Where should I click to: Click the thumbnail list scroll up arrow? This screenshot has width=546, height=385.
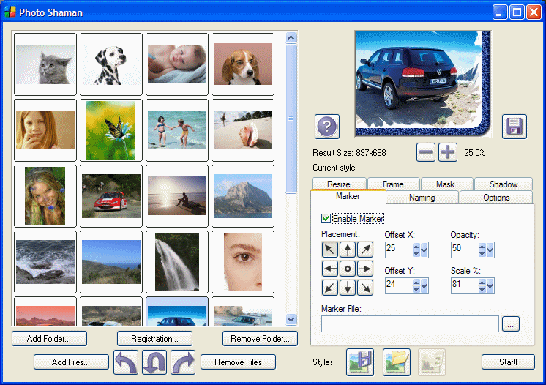click(291, 38)
